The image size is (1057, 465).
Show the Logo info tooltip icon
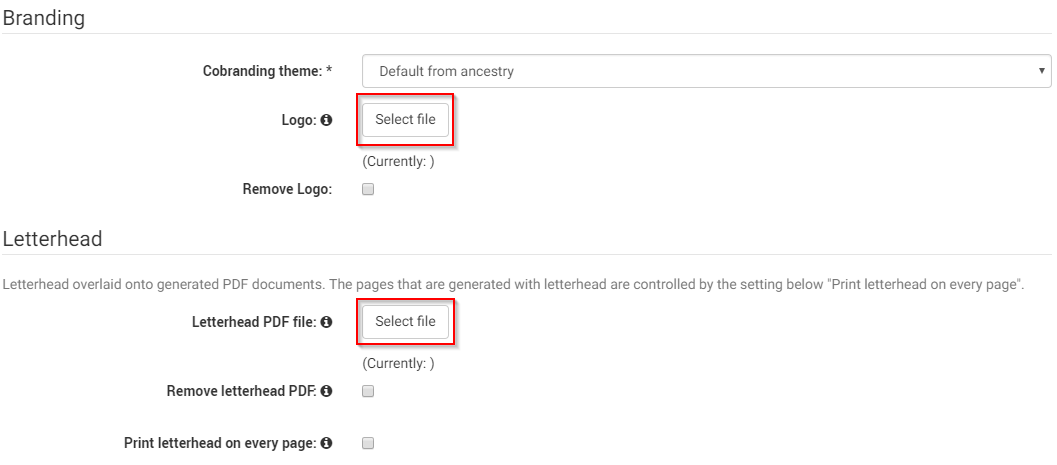click(326, 121)
